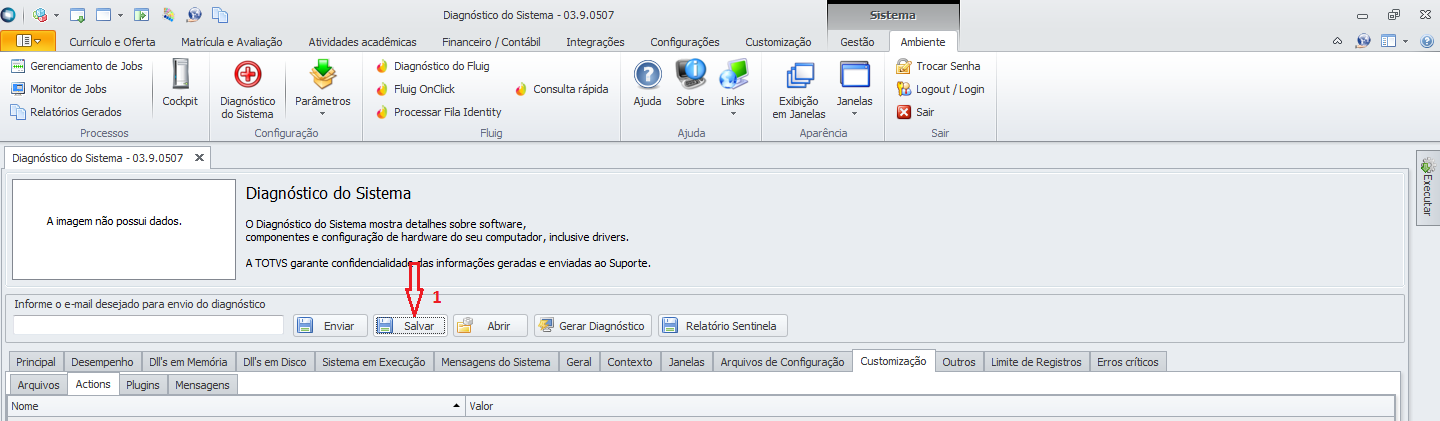Open the Customização ribbon tab

[x=778, y=42]
